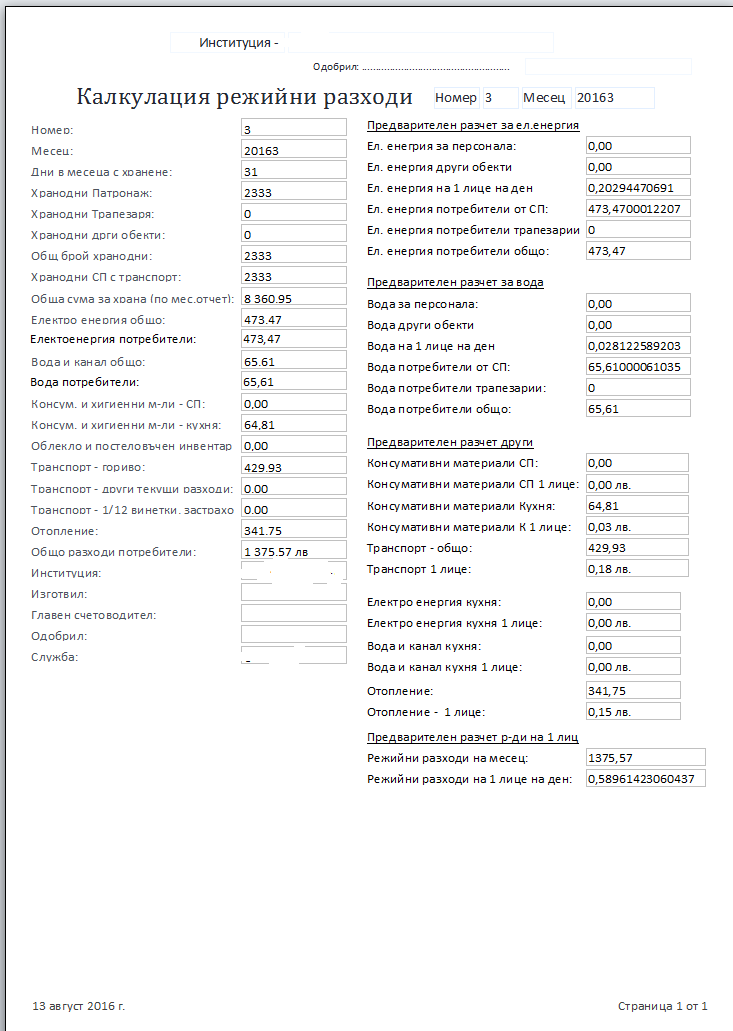This screenshot has height=1031, width=733.
Task: Click the Храходни СП с транспорт field
Action: (x=294, y=276)
